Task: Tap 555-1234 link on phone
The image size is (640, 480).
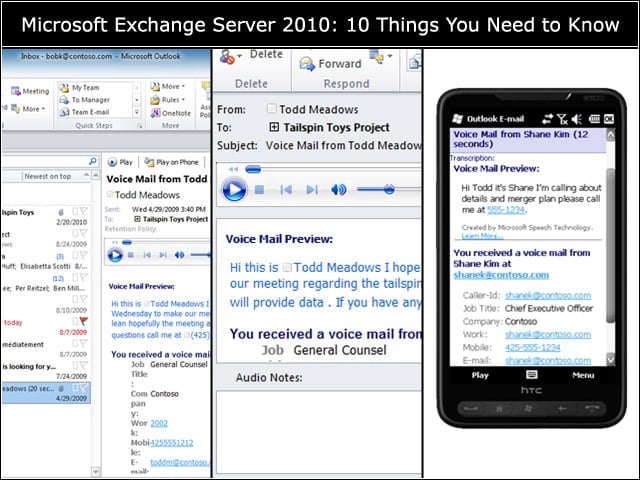Action: (506, 210)
